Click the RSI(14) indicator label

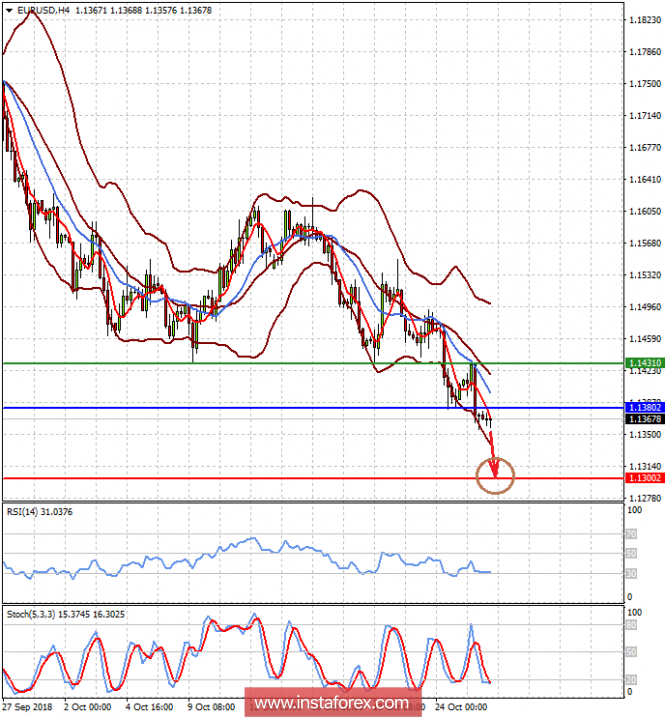point(42,512)
